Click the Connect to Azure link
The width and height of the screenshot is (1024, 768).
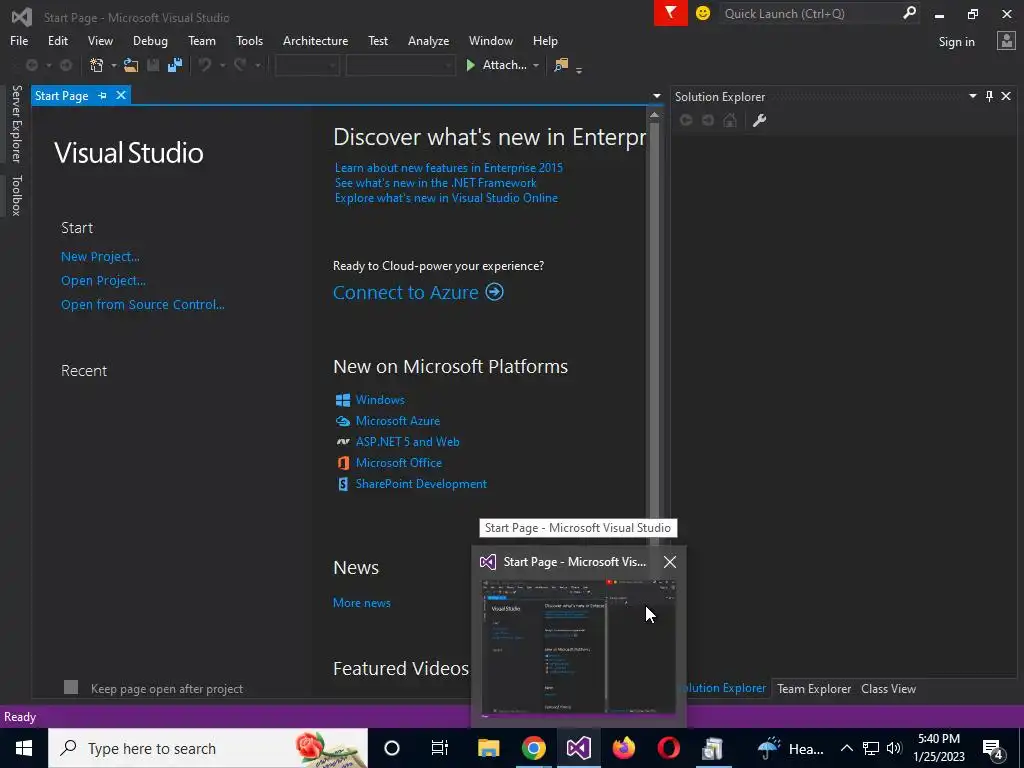coord(418,292)
